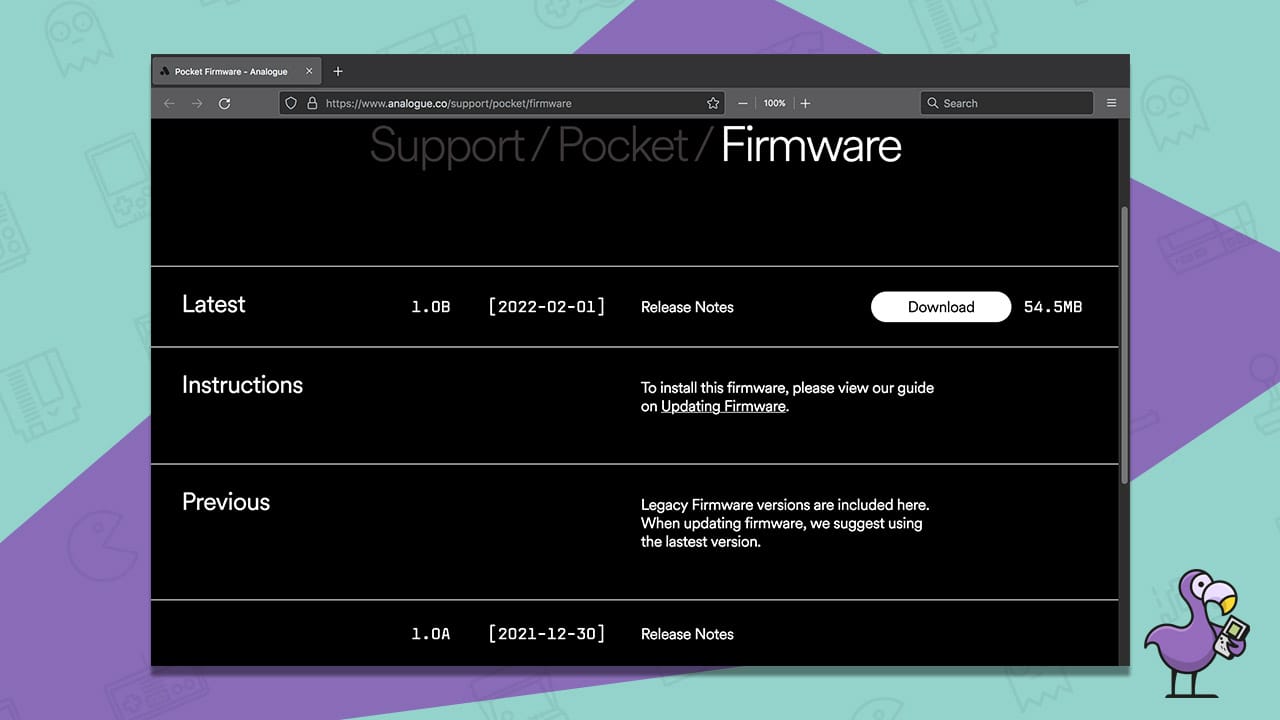
Task: Download the 1.0B firmware
Action: pyautogui.click(x=940, y=307)
